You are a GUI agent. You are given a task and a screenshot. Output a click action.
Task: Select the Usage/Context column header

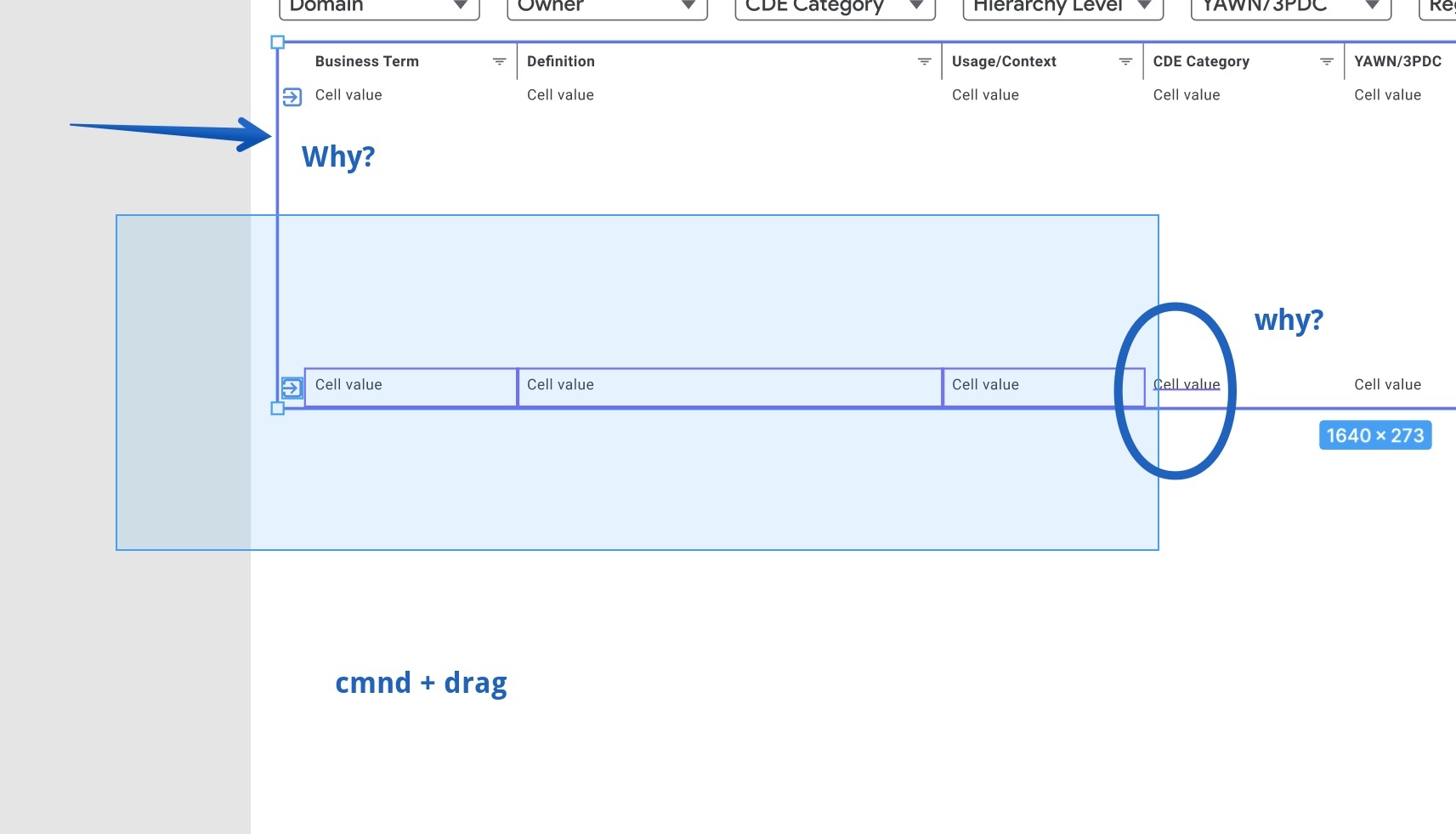click(1004, 61)
